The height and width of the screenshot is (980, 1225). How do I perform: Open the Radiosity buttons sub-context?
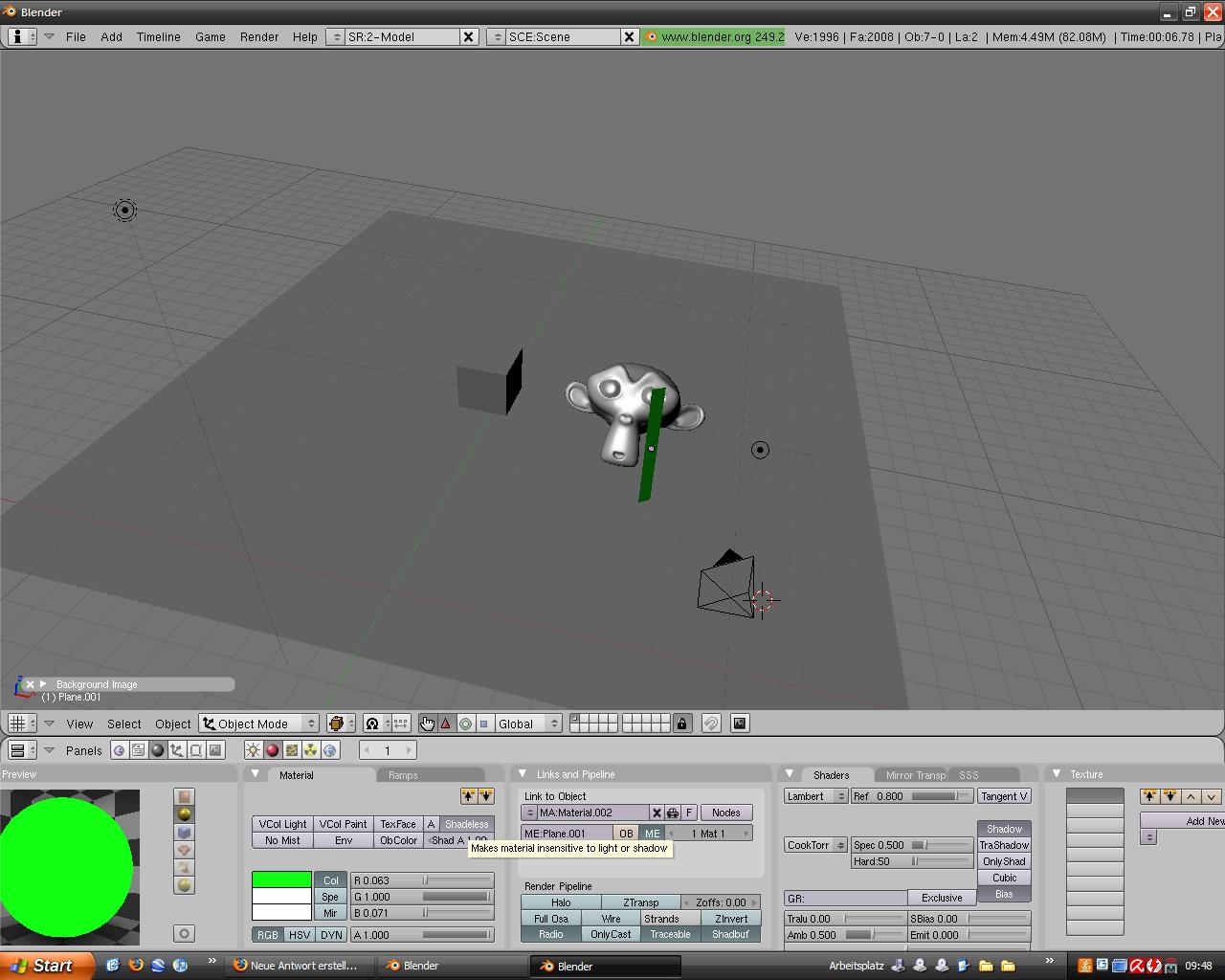(311, 750)
